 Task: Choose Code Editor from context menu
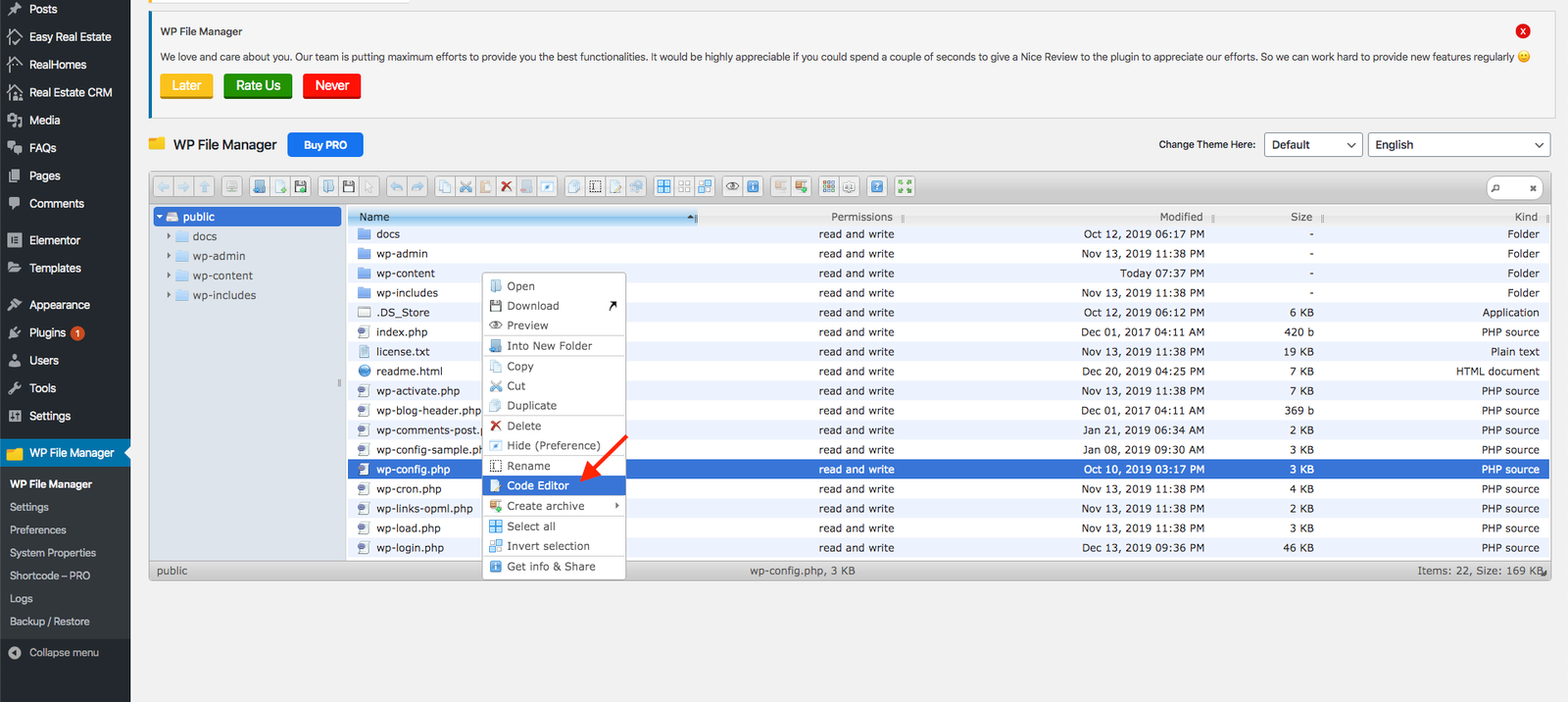(x=554, y=486)
